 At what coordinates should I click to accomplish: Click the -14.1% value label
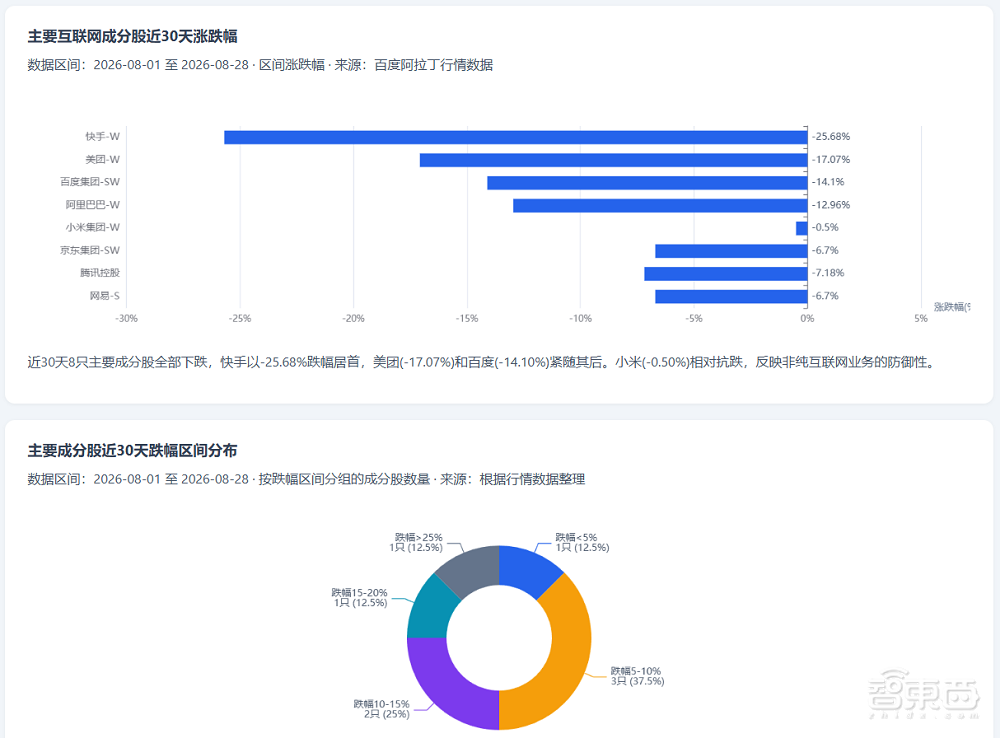coord(828,182)
